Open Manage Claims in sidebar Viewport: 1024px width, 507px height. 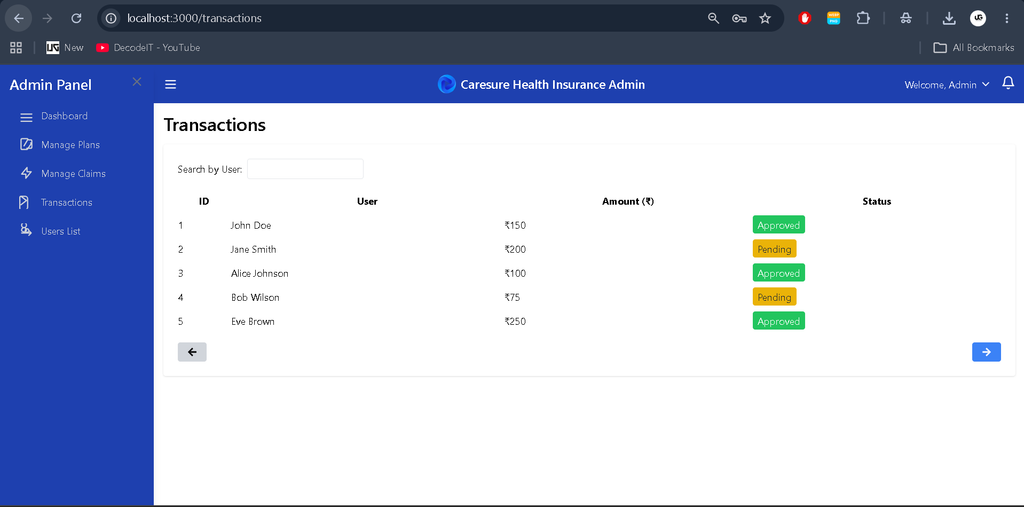[73, 174]
